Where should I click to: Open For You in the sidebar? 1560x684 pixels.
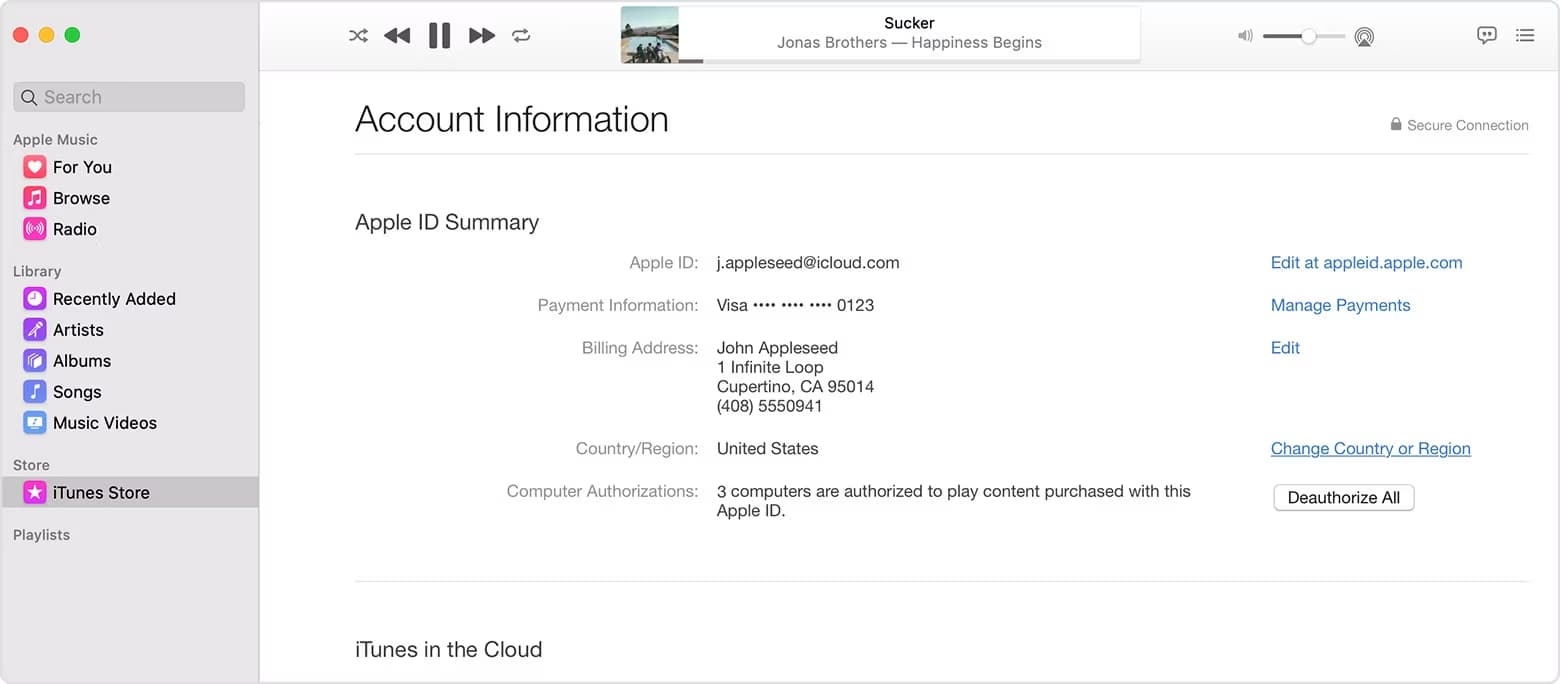point(81,167)
